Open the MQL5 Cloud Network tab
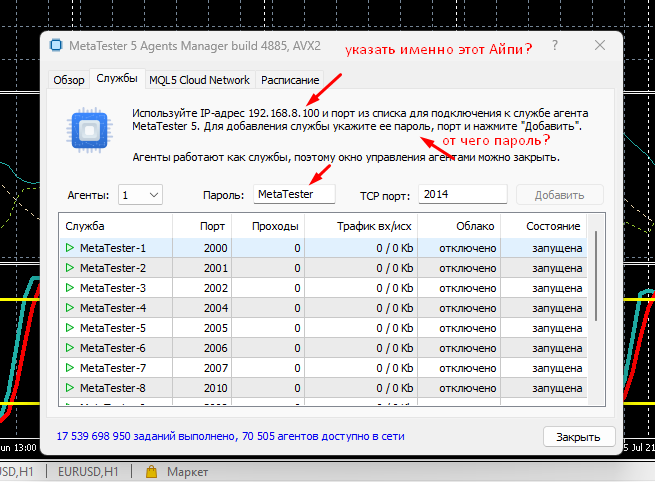Viewport: 655px width, 482px height. click(x=199, y=80)
